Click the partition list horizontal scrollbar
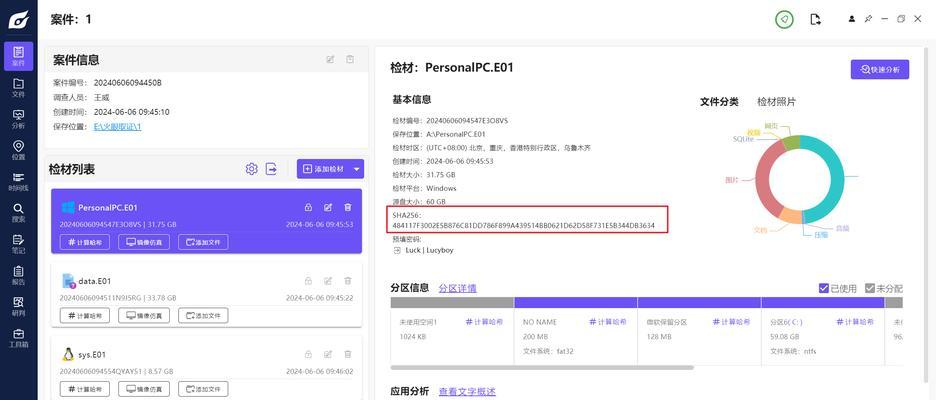Image resolution: width=936 pixels, height=400 pixels. (542, 368)
